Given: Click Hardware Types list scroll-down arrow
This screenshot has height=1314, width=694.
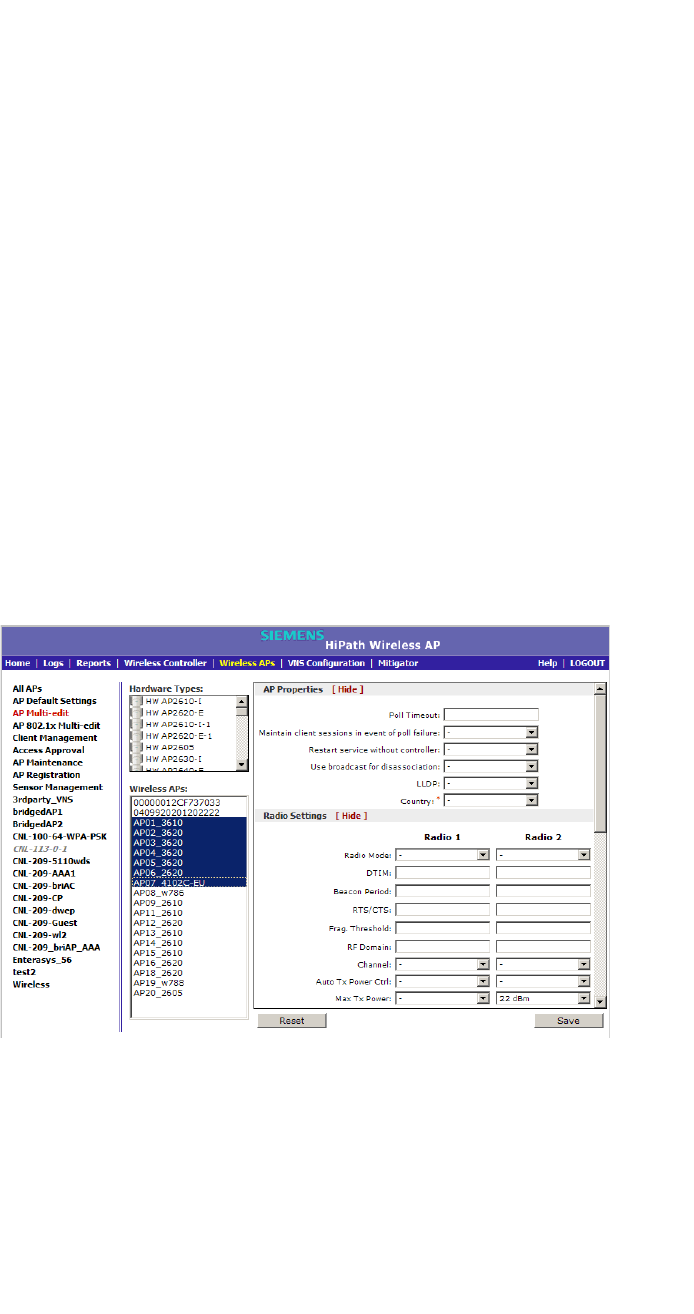Looking at the screenshot, I should pos(241,765).
